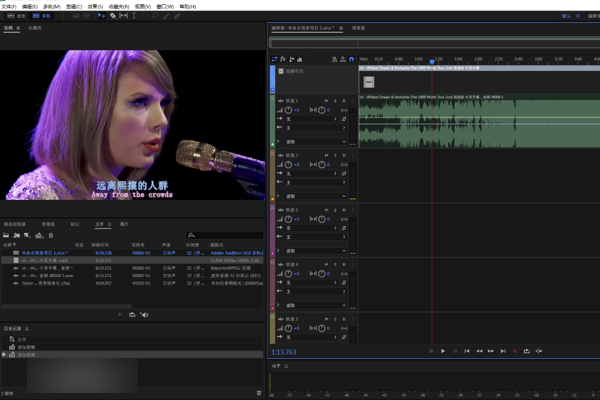
Task: Switch to the Multitrack view button
Action: (x=41, y=16)
